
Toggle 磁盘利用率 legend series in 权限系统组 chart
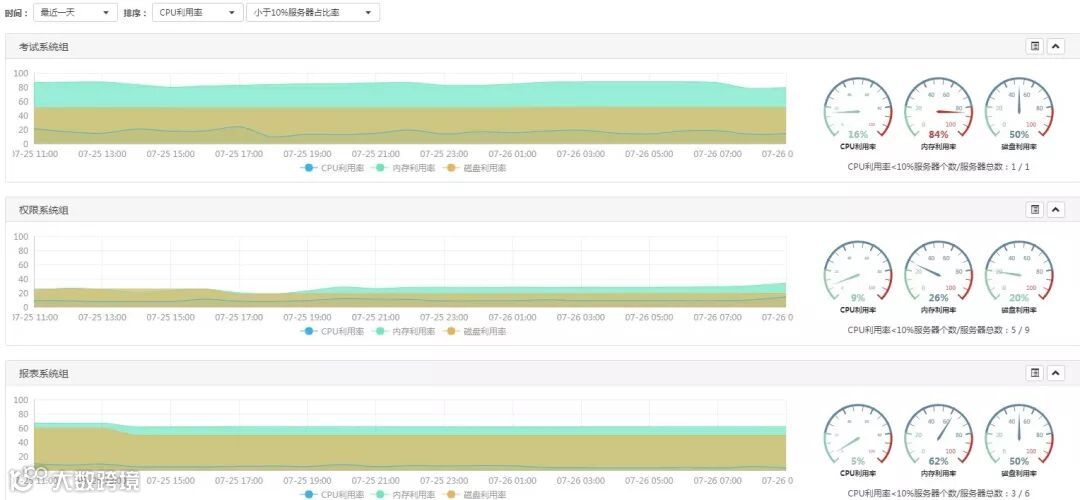(475, 331)
